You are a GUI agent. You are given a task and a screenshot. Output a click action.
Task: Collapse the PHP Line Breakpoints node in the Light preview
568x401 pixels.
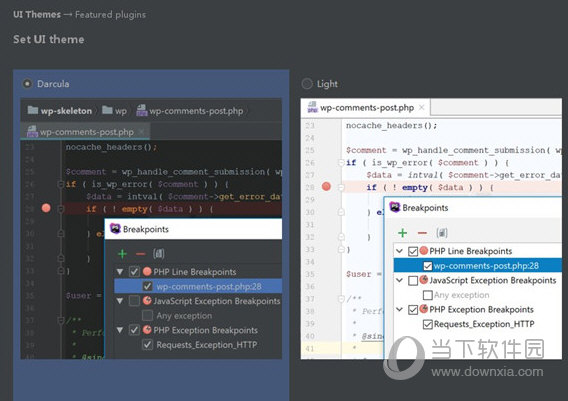[399, 251]
